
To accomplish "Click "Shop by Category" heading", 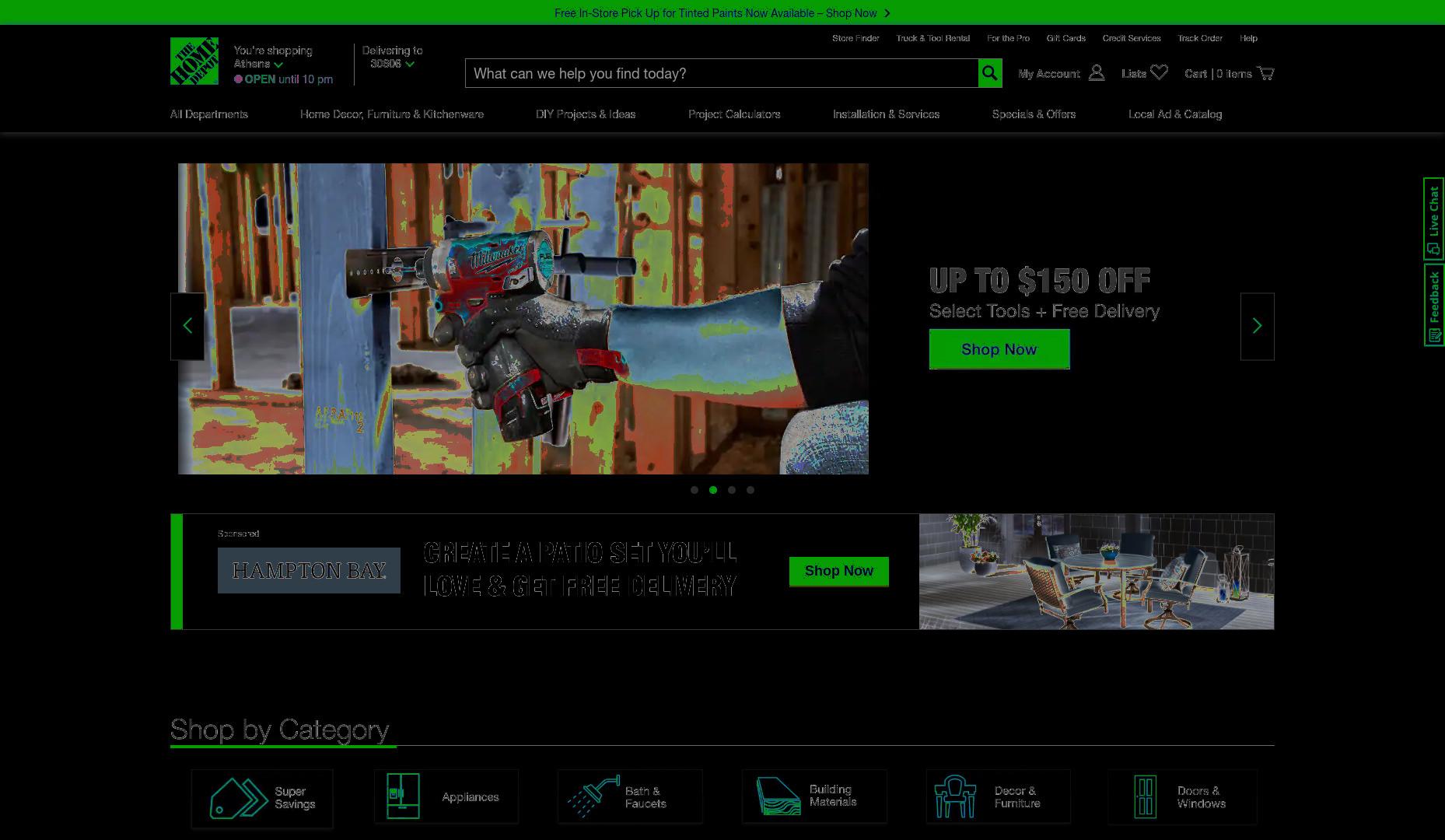I will click(x=280, y=730).
